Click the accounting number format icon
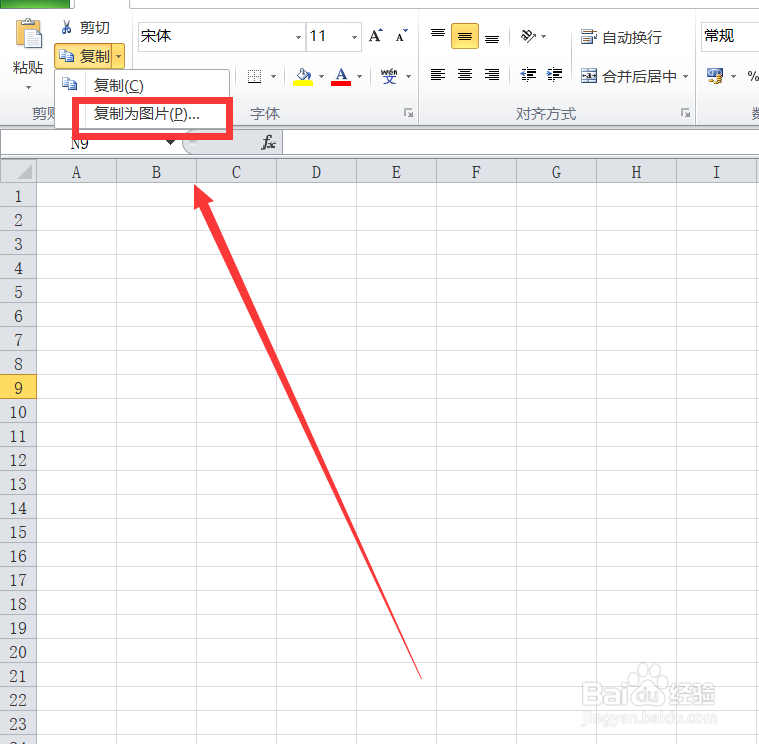This screenshot has height=744, width=759. pyautogui.click(x=715, y=76)
